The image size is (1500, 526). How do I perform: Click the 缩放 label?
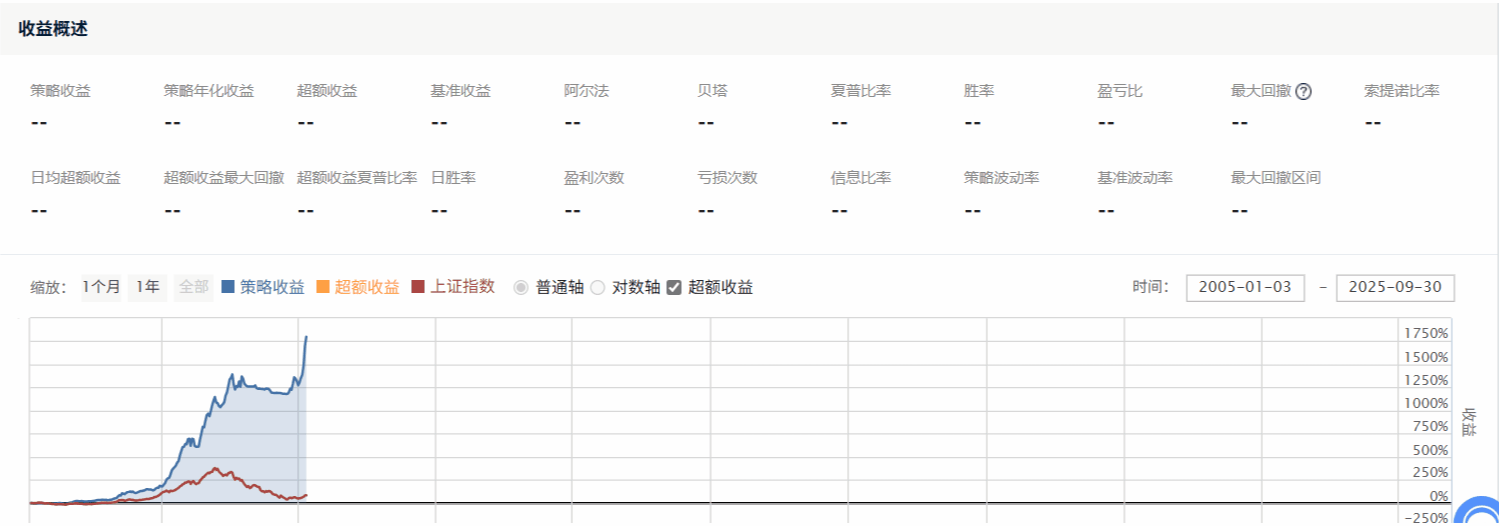pos(48,288)
